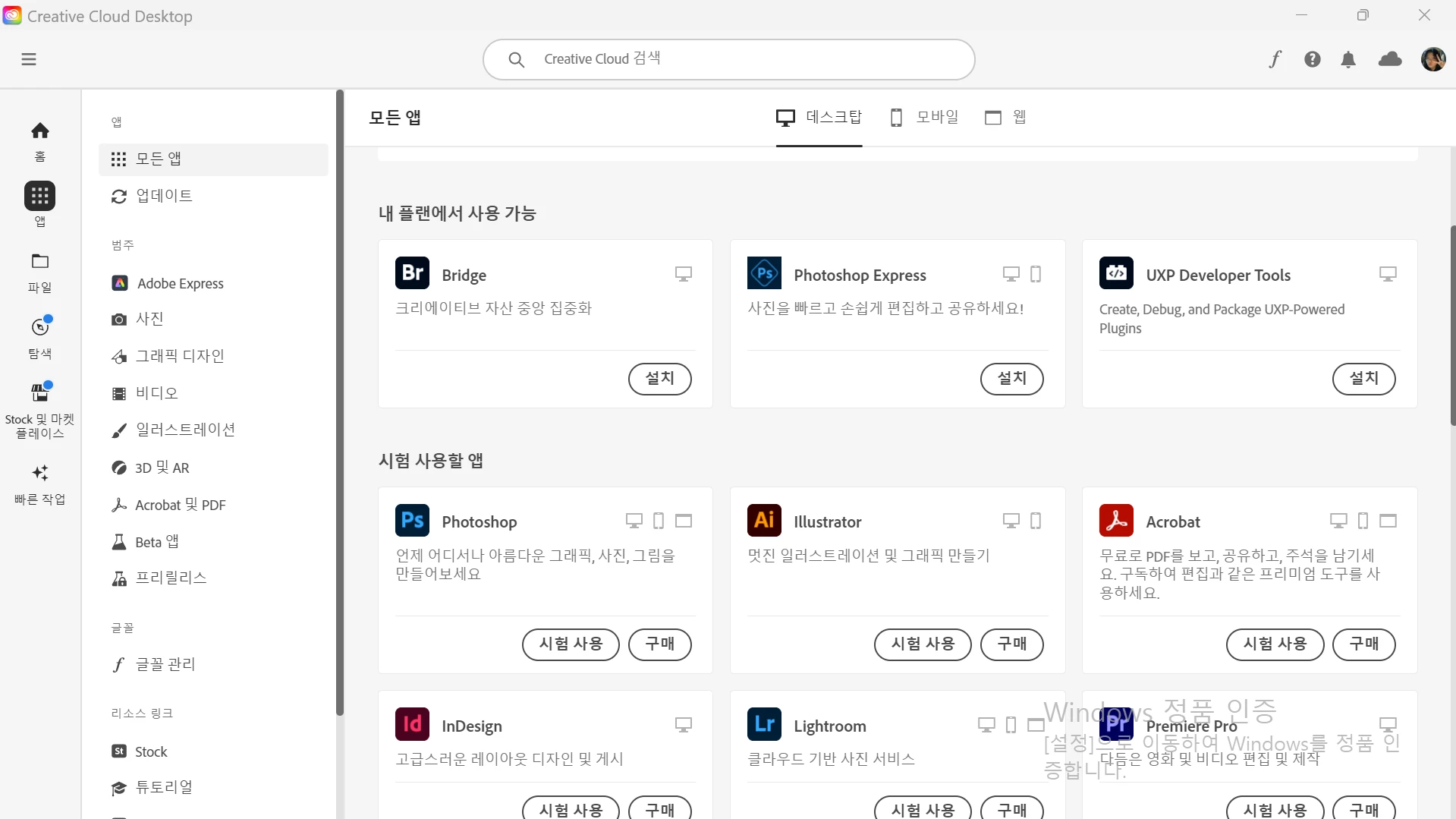The height and width of the screenshot is (819, 1456).
Task: Click the Photoshop Express app icon
Action: coord(764,273)
